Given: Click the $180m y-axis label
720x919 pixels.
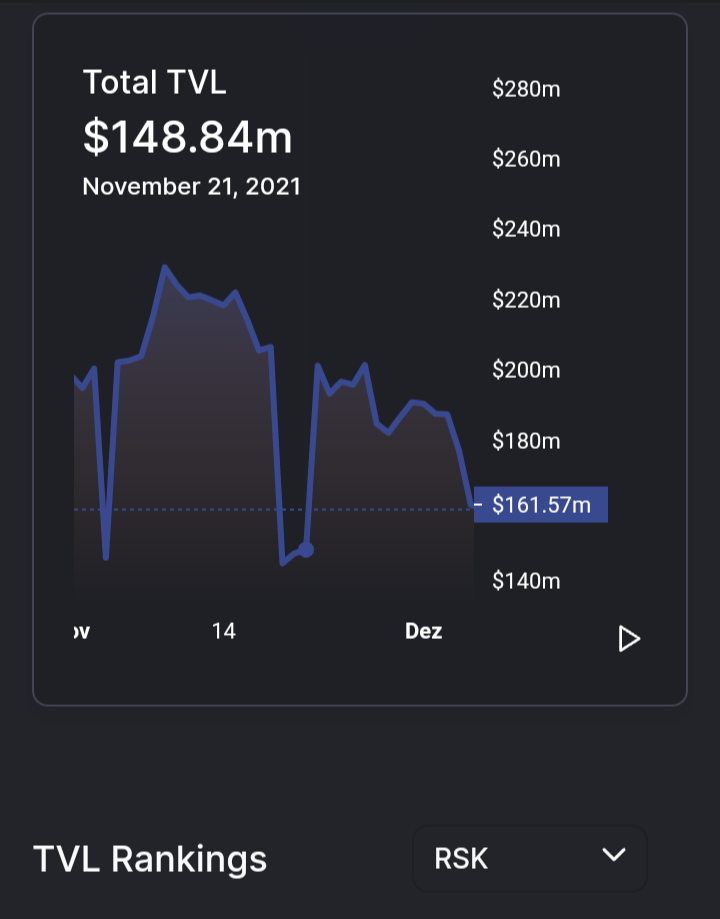Looking at the screenshot, I should [x=526, y=441].
